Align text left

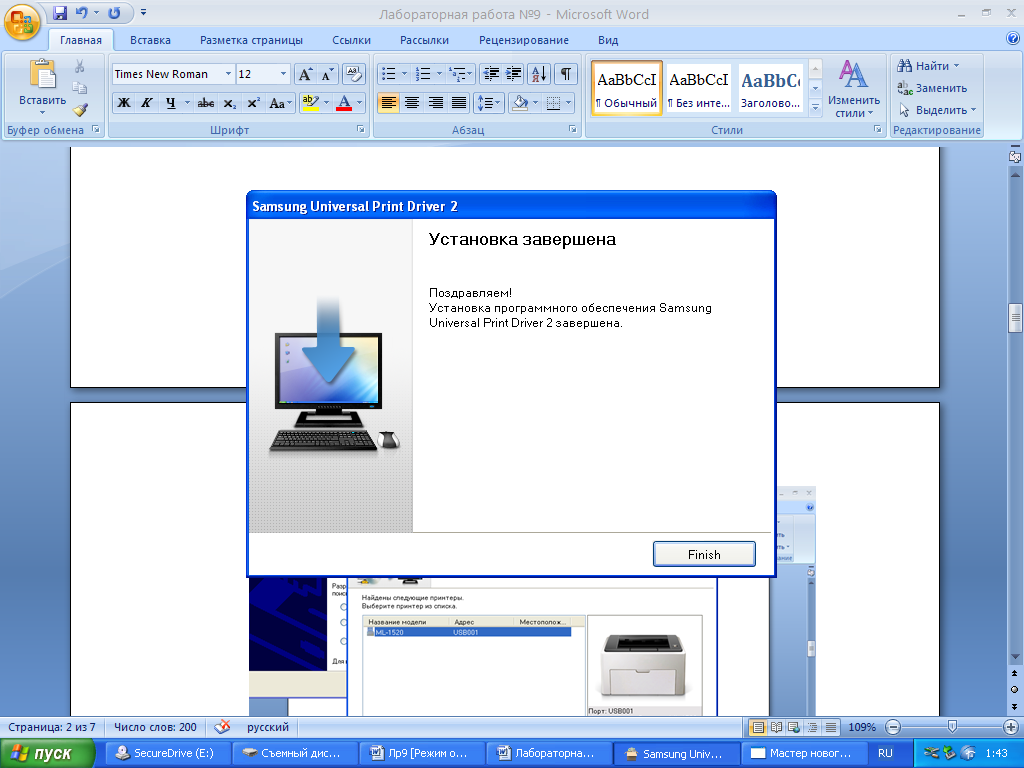tap(389, 103)
